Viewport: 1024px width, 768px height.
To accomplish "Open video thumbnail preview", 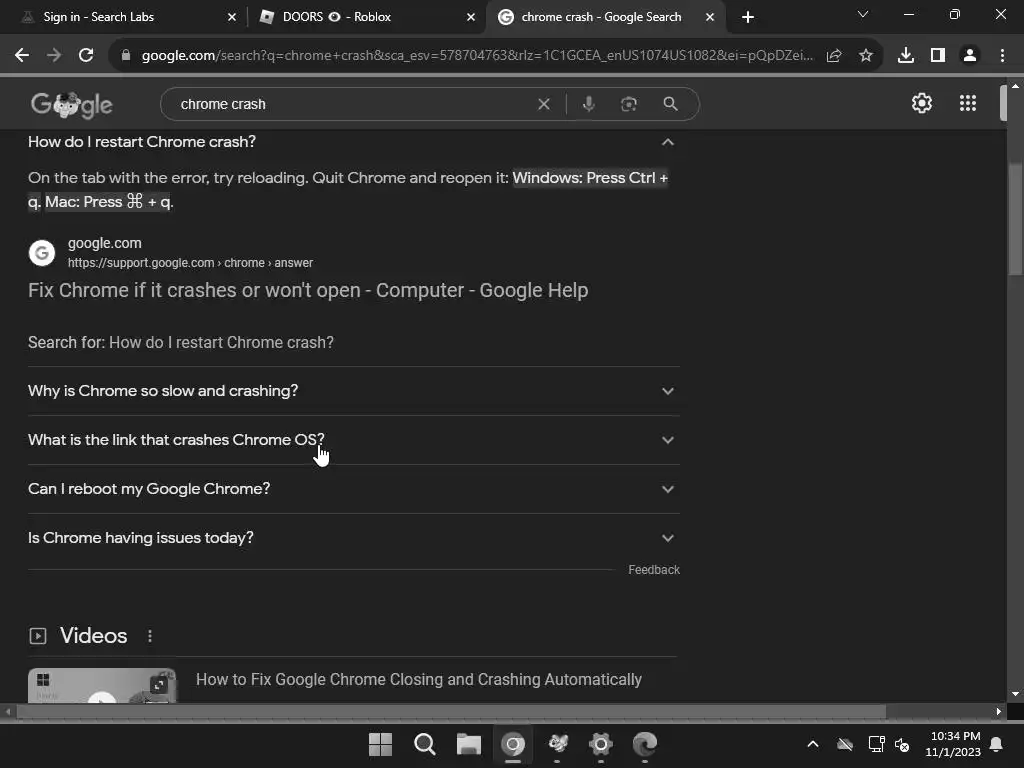I will (x=102, y=685).
